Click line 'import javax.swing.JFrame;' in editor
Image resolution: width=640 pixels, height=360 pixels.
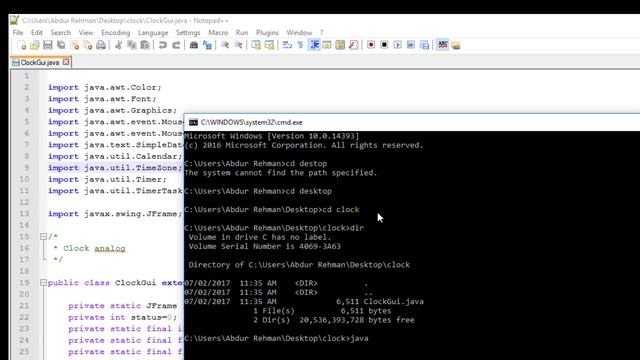pyautogui.click(x=115, y=213)
